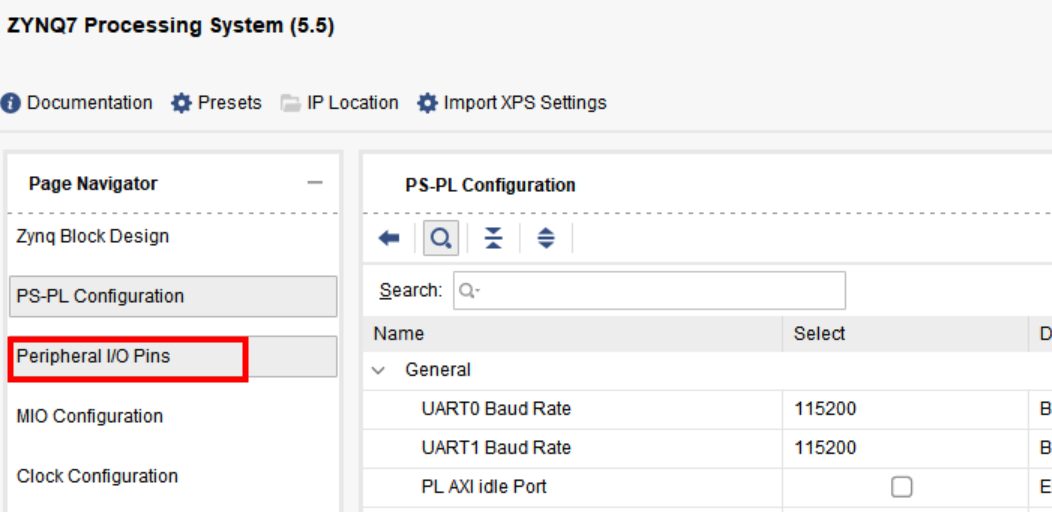The height and width of the screenshot is (512, 1052).
Task: Select the UART1 Baud Rate row label
Action: 496,448
